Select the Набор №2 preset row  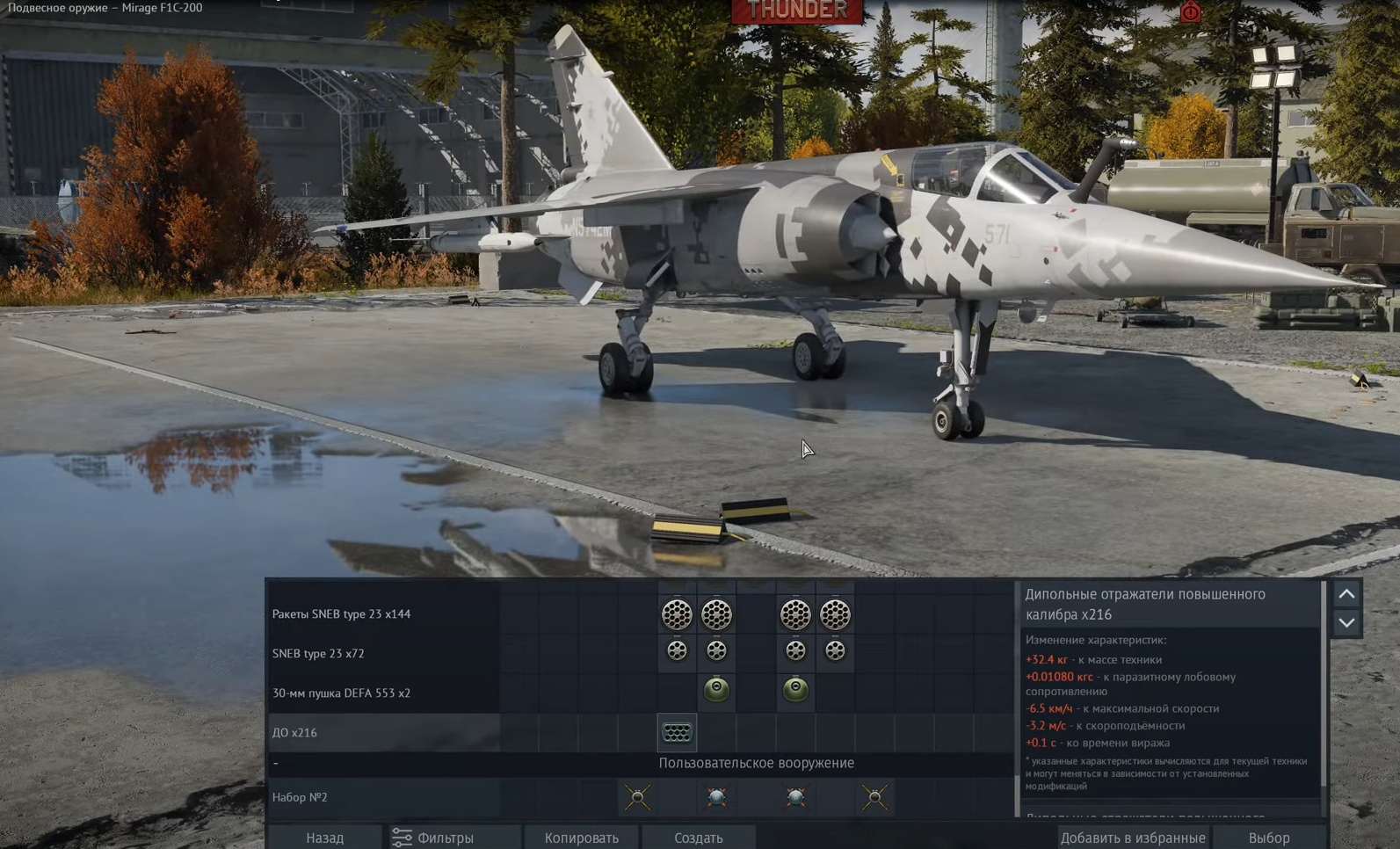coord(641,797)
